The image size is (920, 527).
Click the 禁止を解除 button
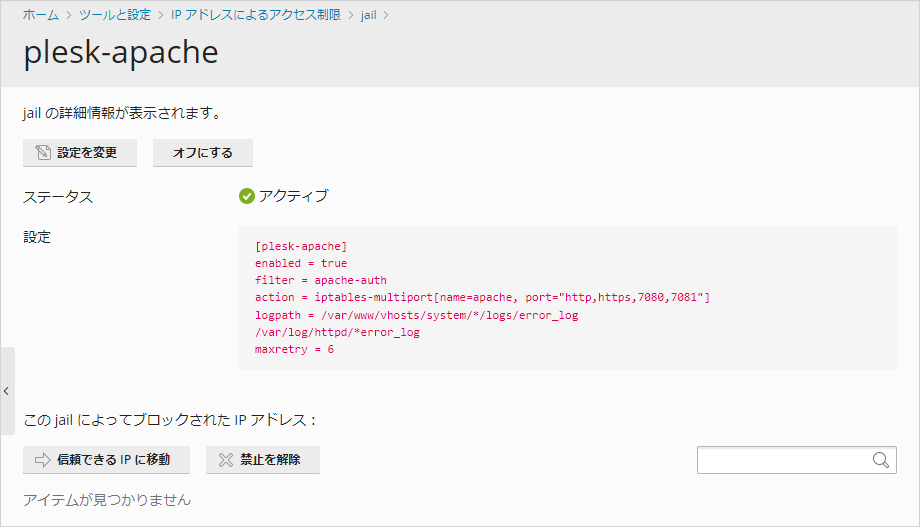tap(263, 460)
